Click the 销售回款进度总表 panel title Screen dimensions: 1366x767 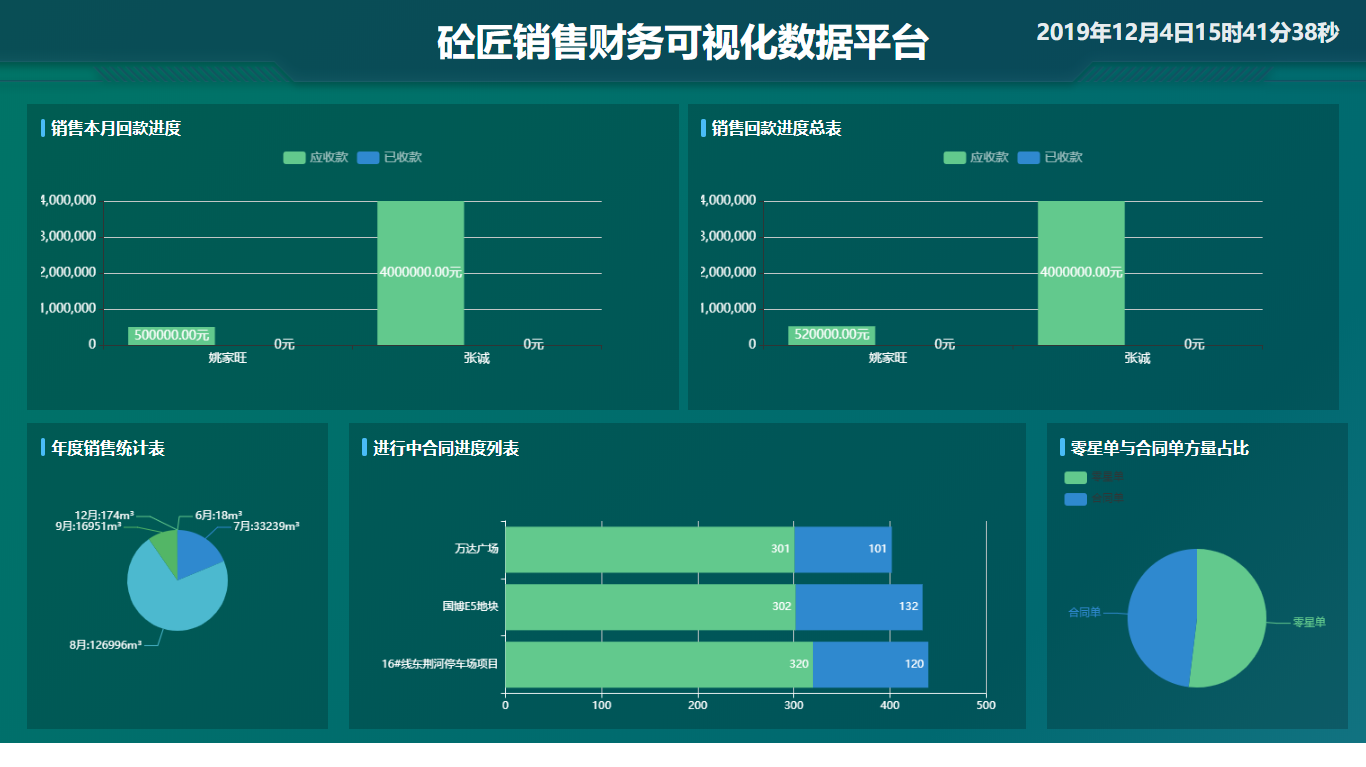(777, 128)
